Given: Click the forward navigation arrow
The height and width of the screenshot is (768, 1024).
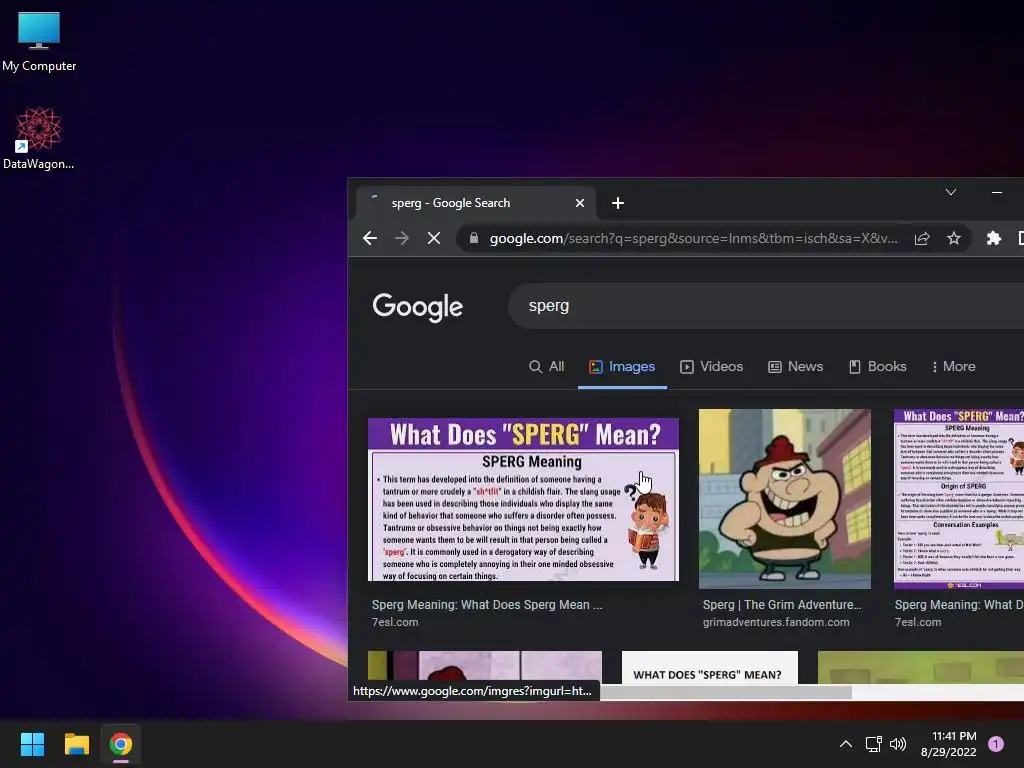Looking at the screenshot, I should pyautogui.click(x=402, y=238).
